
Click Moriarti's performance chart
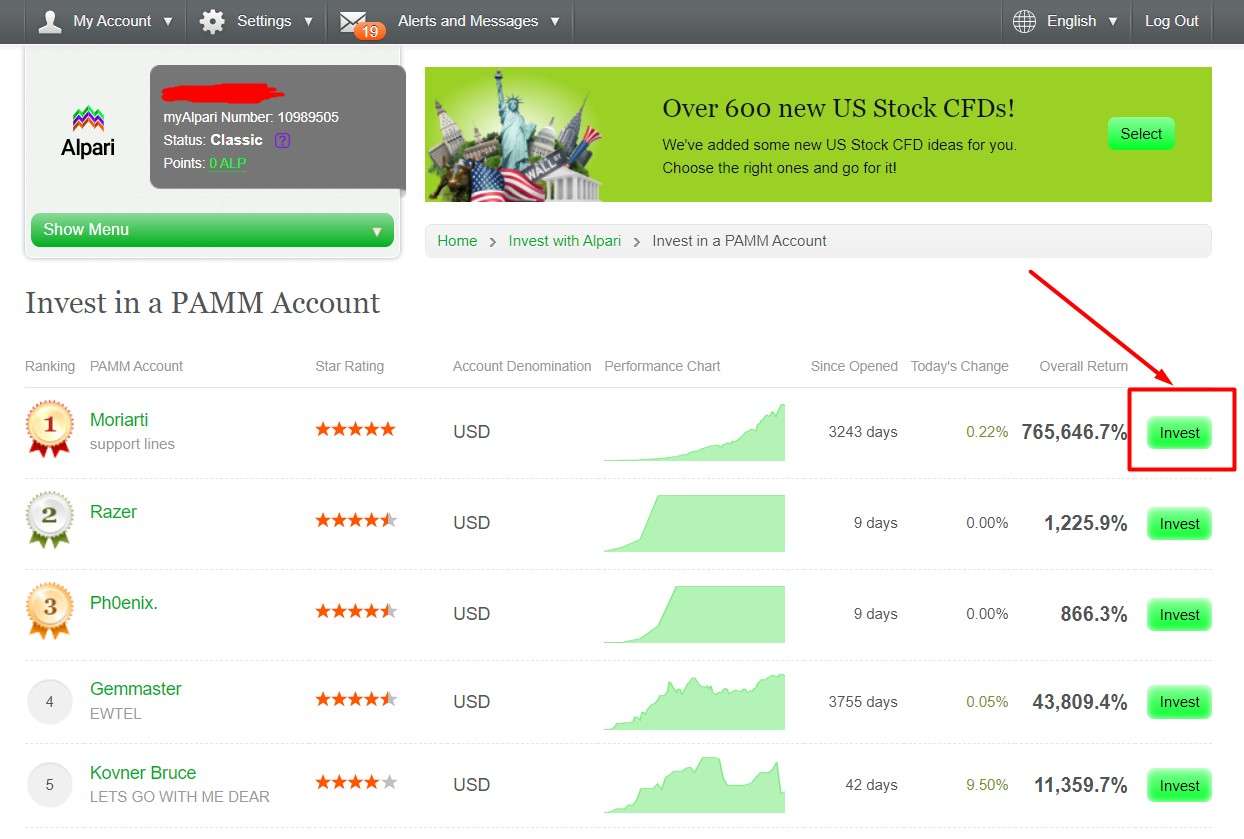(x=694, y=432)
